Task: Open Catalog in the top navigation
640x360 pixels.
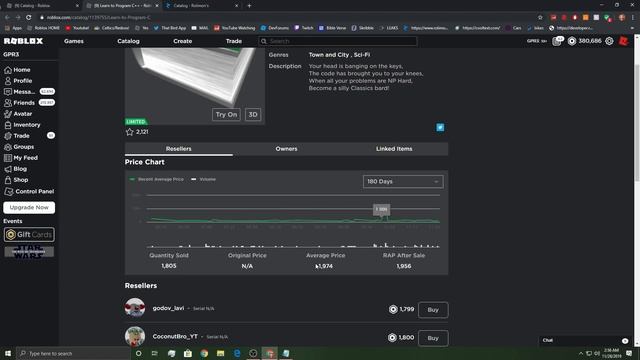Action: 128,41
